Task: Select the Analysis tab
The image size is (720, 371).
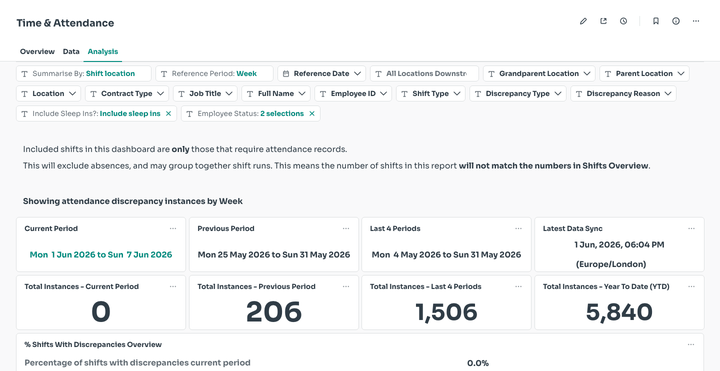Action: coord(103,51)
